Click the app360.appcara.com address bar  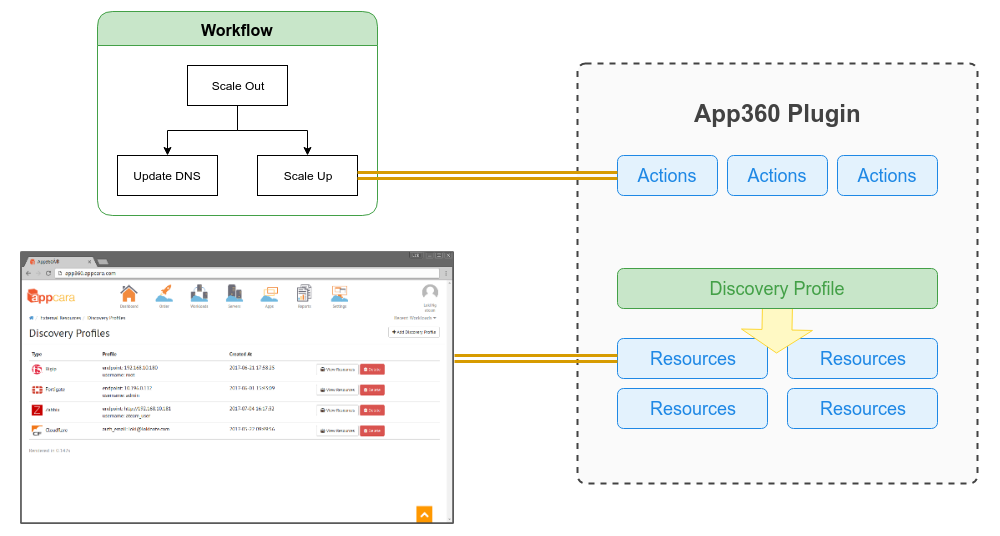tap(249, 273)
